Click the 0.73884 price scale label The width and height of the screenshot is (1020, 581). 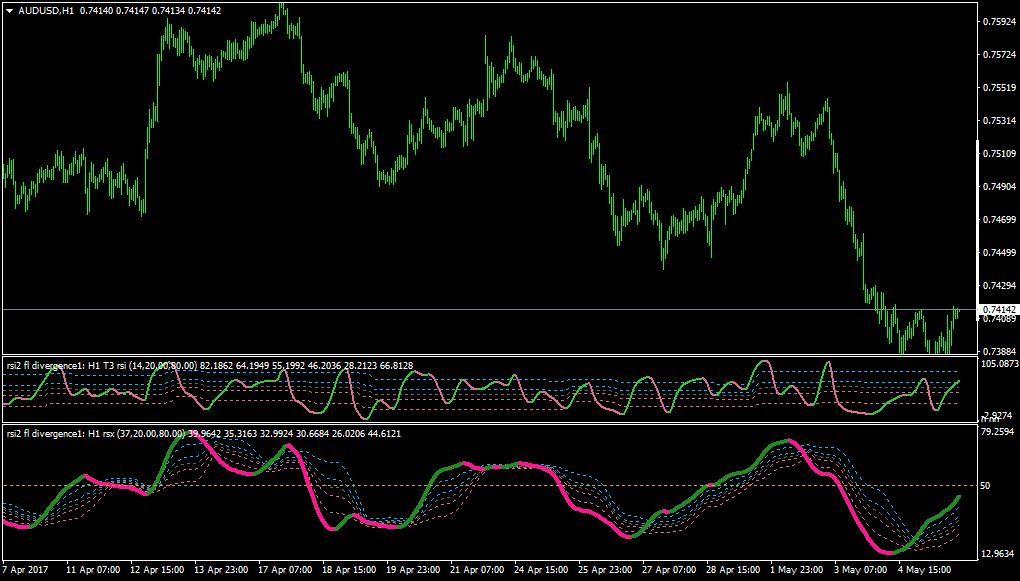coord(1000,351)
